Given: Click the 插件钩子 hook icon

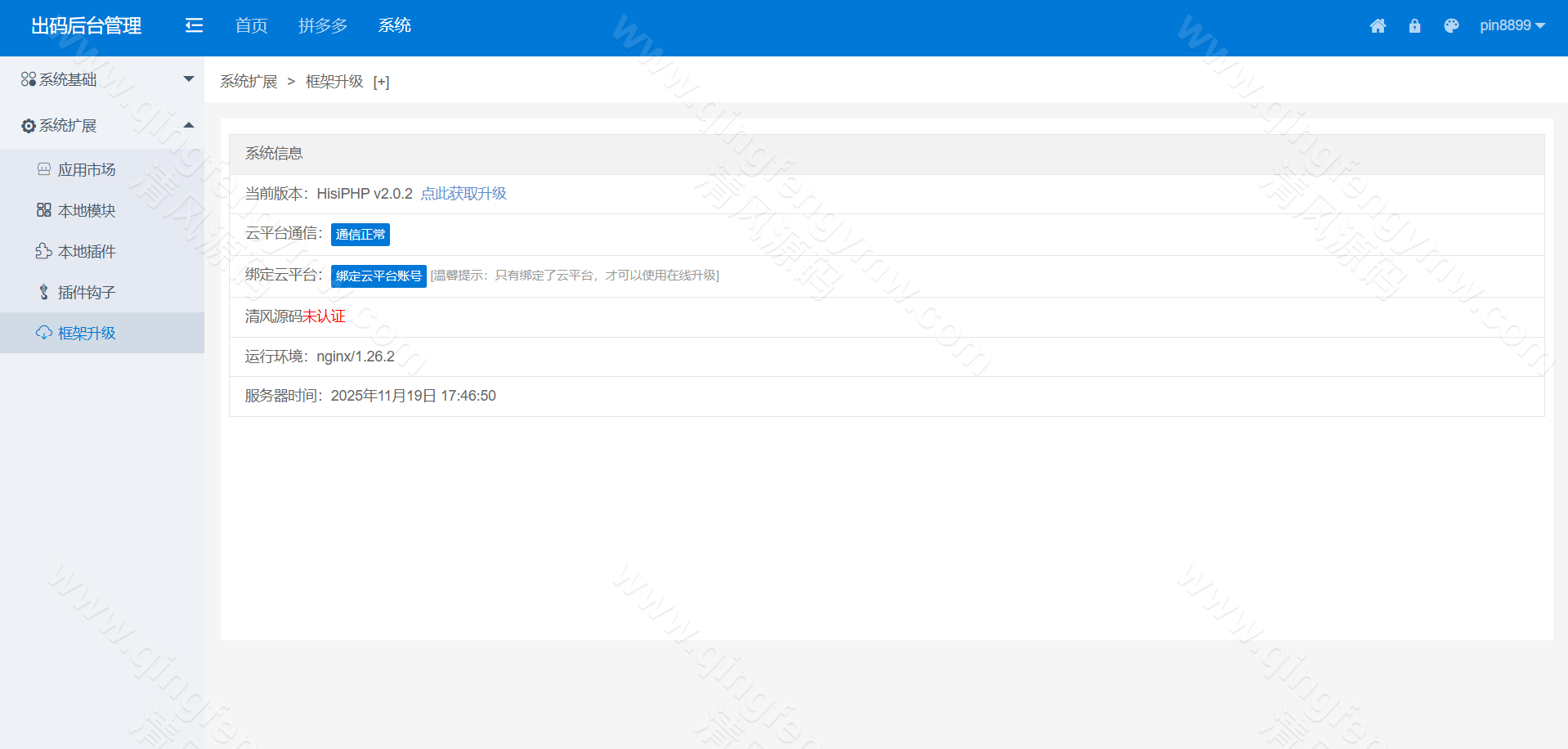Looking at the screenshot, I should point(44,292).
